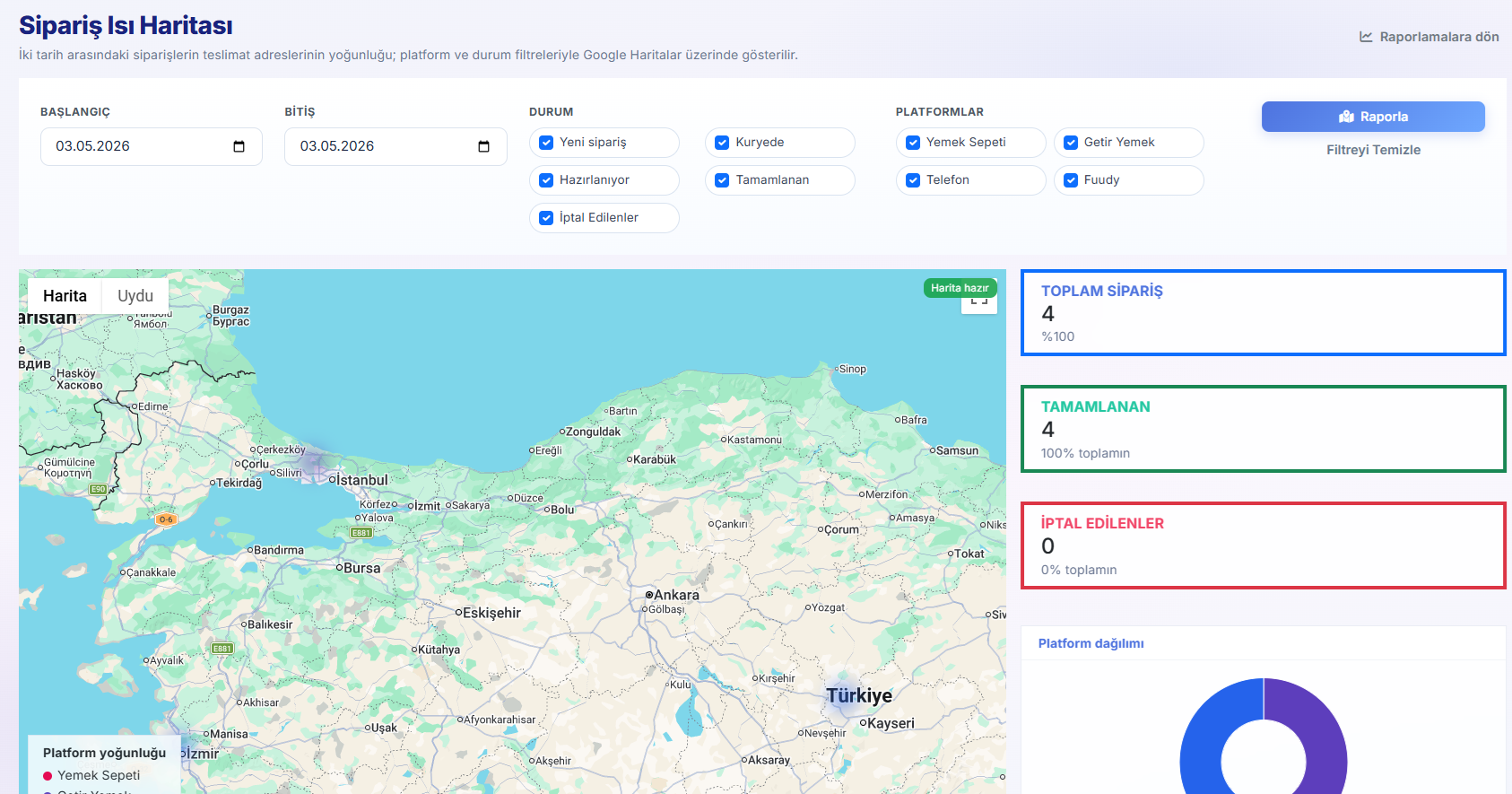Image resolution: width=1512 pixels, height=794 pixels.
Task: Switch the map to Harita view
Action: pos(65,296)
